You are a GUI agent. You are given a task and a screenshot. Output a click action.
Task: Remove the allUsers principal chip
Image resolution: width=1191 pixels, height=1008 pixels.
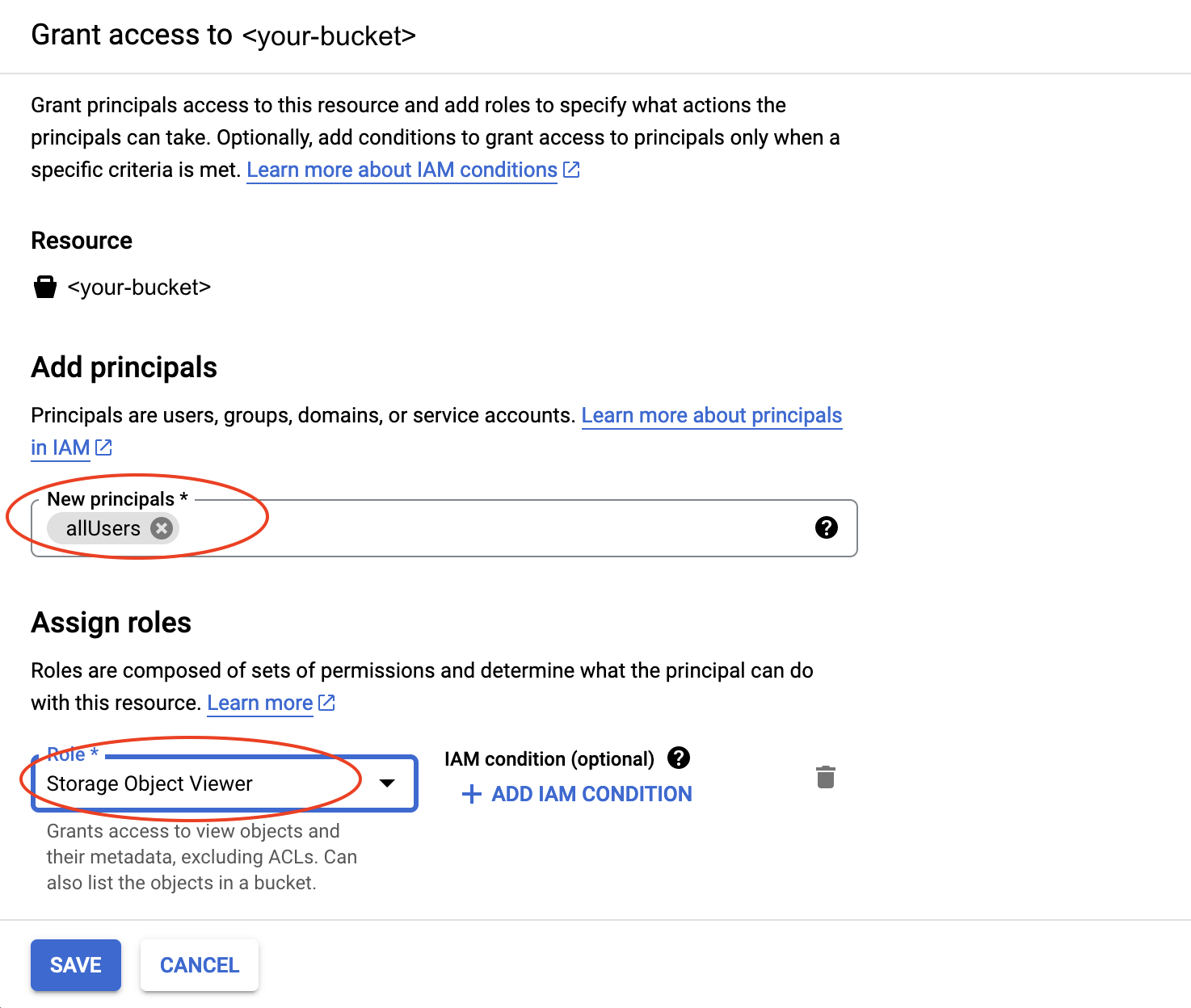coord(162,528)
